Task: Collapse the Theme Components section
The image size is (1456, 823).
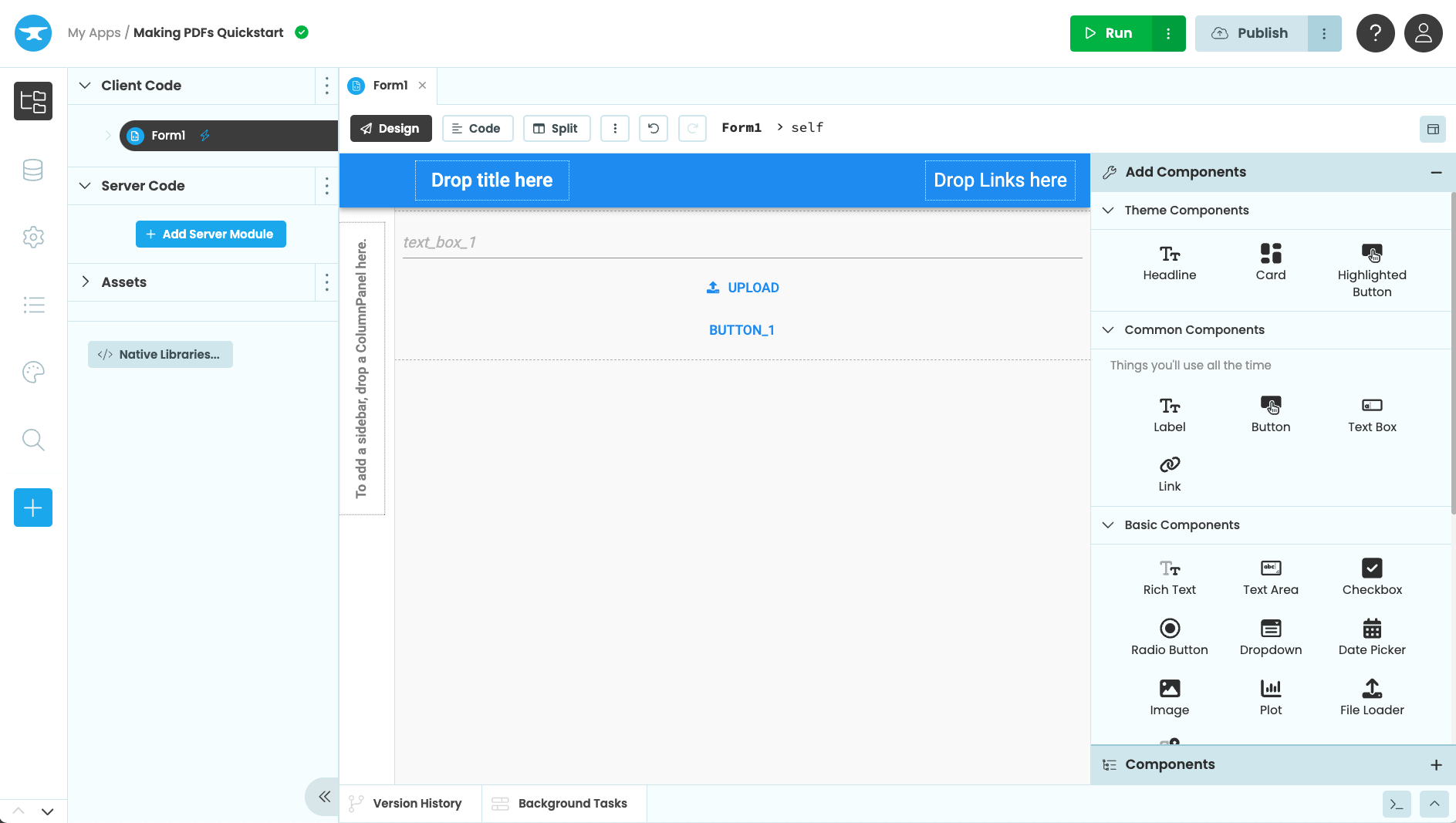Action: point(1109,210)
